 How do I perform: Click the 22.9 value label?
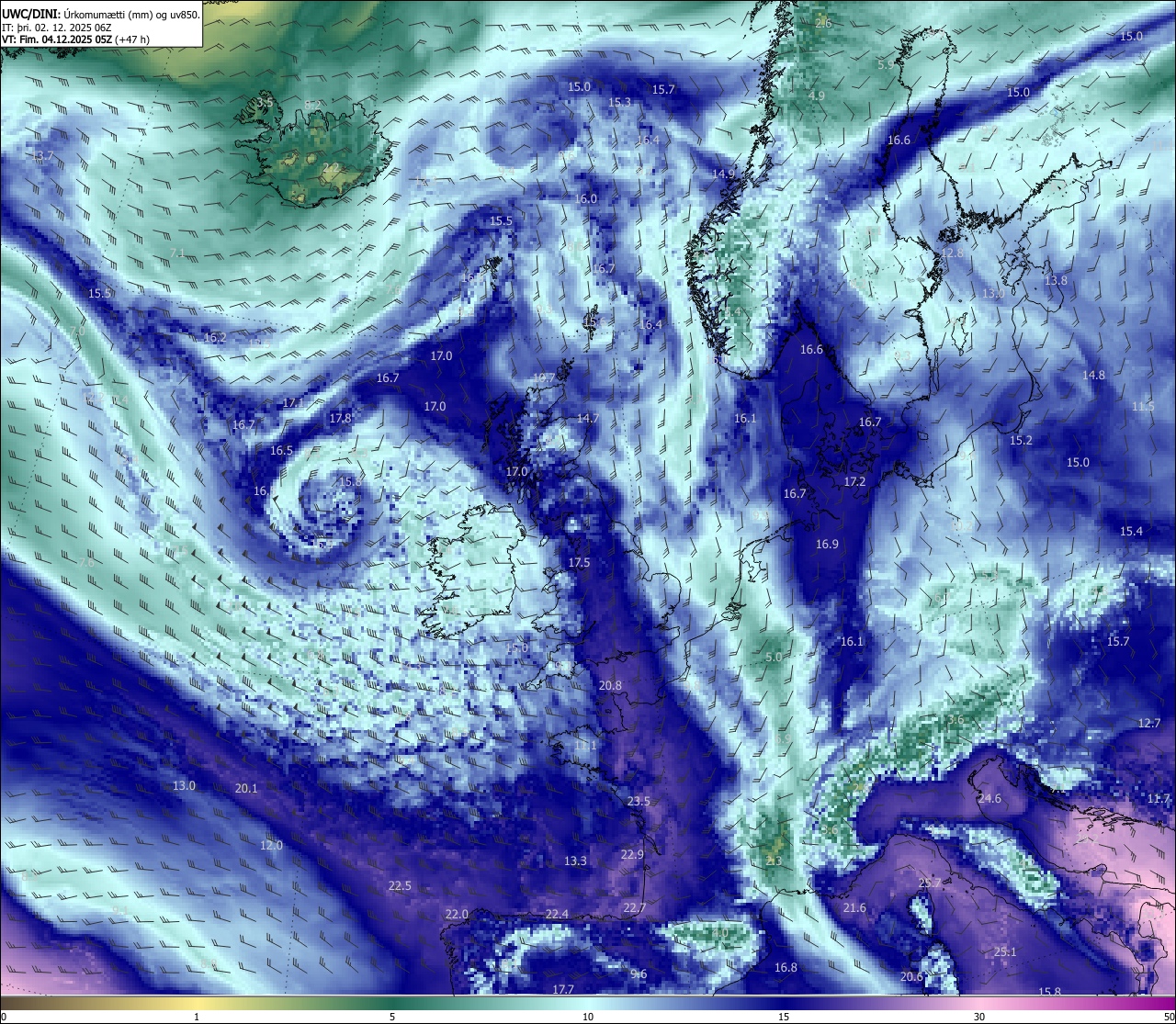coord(632,855)
